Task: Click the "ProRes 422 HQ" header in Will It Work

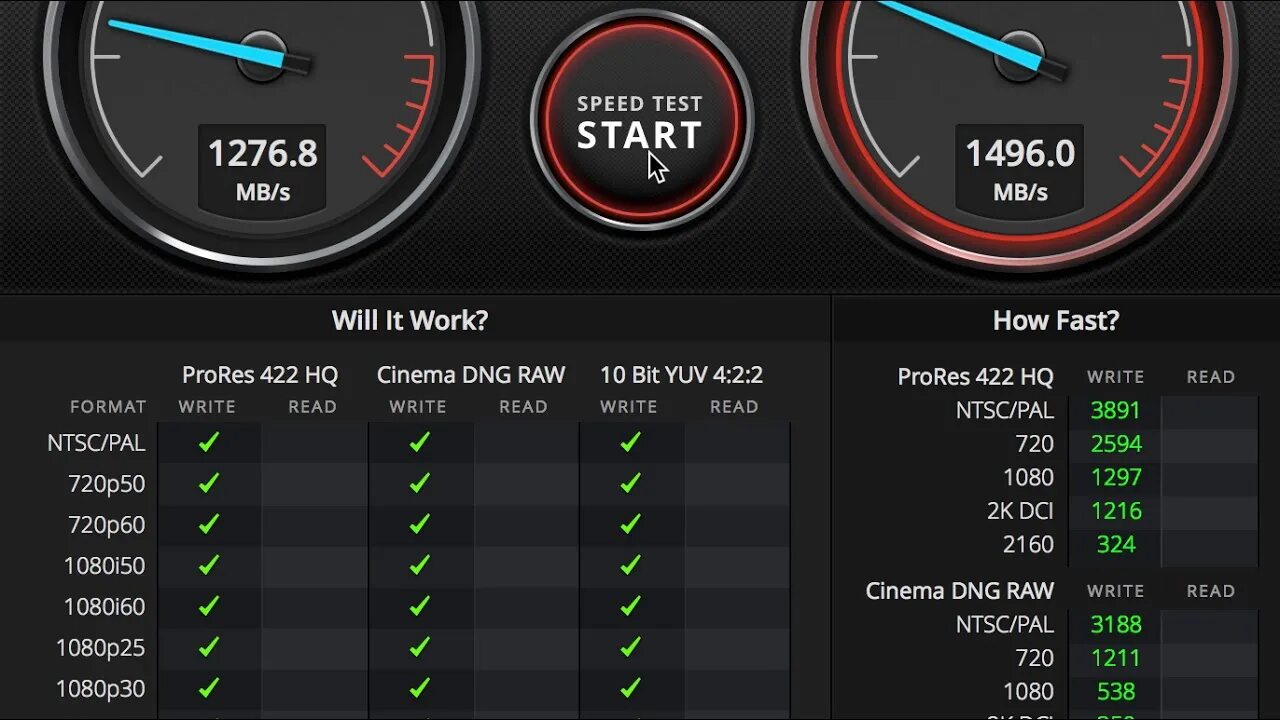Action: coord(260,375)
